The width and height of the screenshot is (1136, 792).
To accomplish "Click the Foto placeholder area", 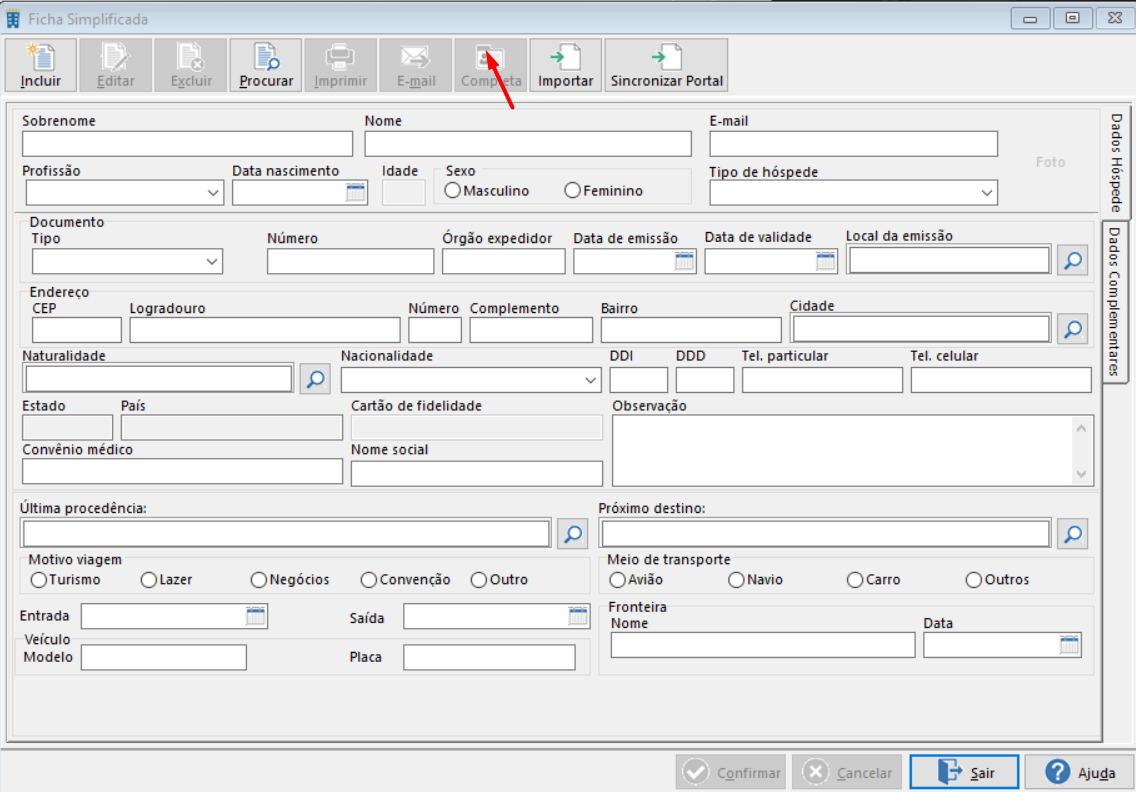I will 1051,162.
